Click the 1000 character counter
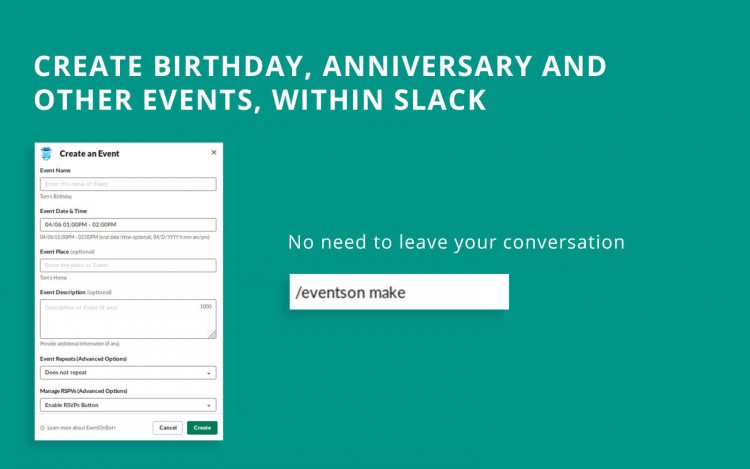 click(206, 306)
